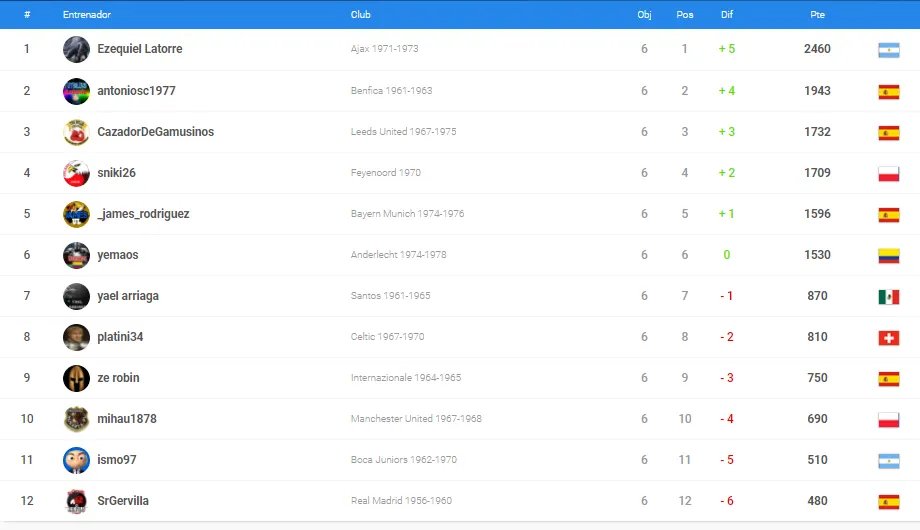Click club text 'Santos 1961-1965'
This screenshot has height=530, width=920.
click(x=390, y=296)
